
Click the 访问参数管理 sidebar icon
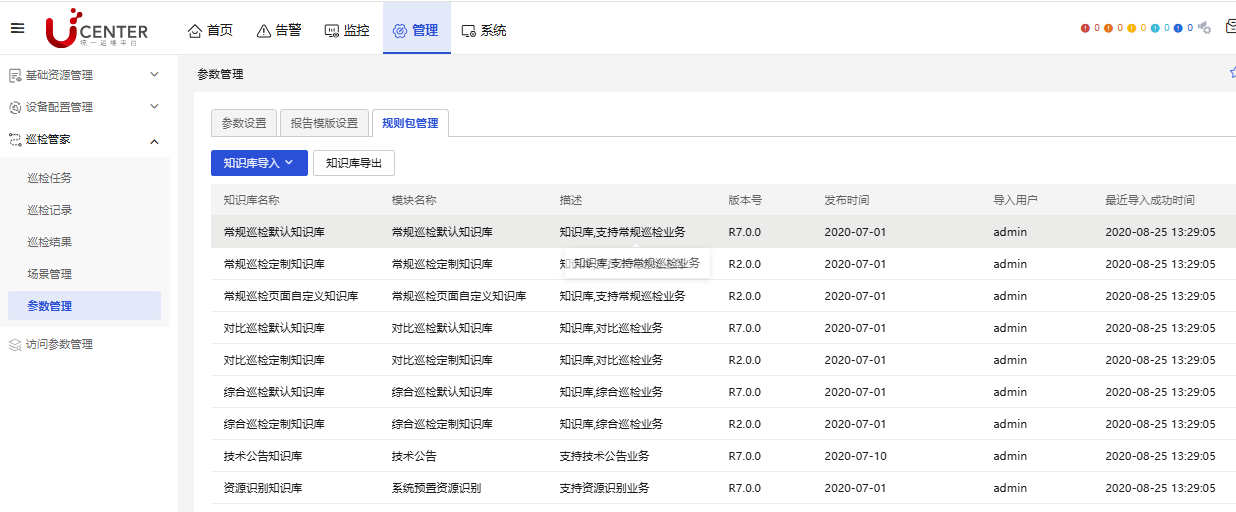(15, 344)
